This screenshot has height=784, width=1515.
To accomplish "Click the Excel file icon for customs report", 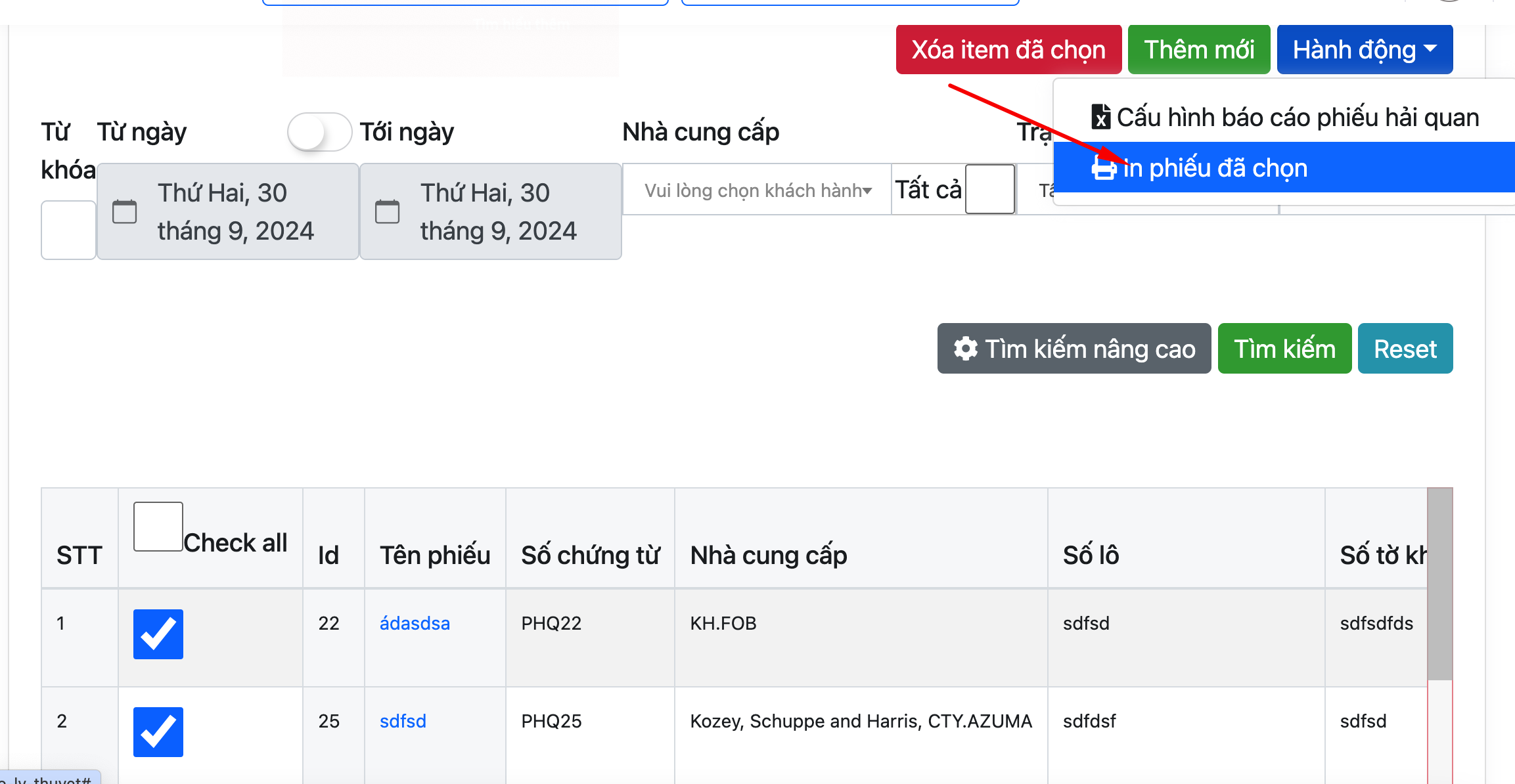I will (x=1100, y=118).
